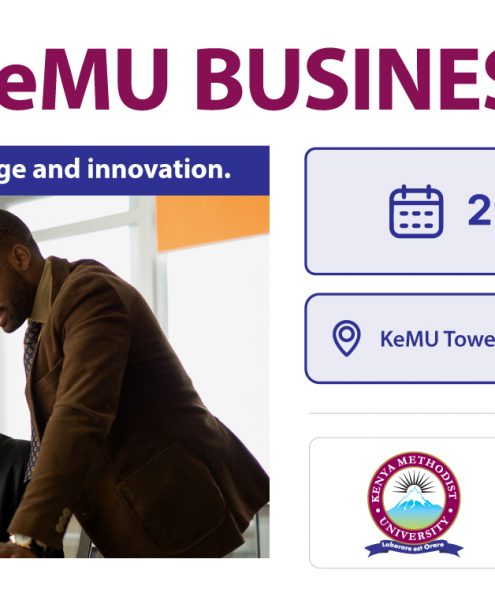
Task: Select the large date number beside the calendar
Action: click(x=481, y=210)
